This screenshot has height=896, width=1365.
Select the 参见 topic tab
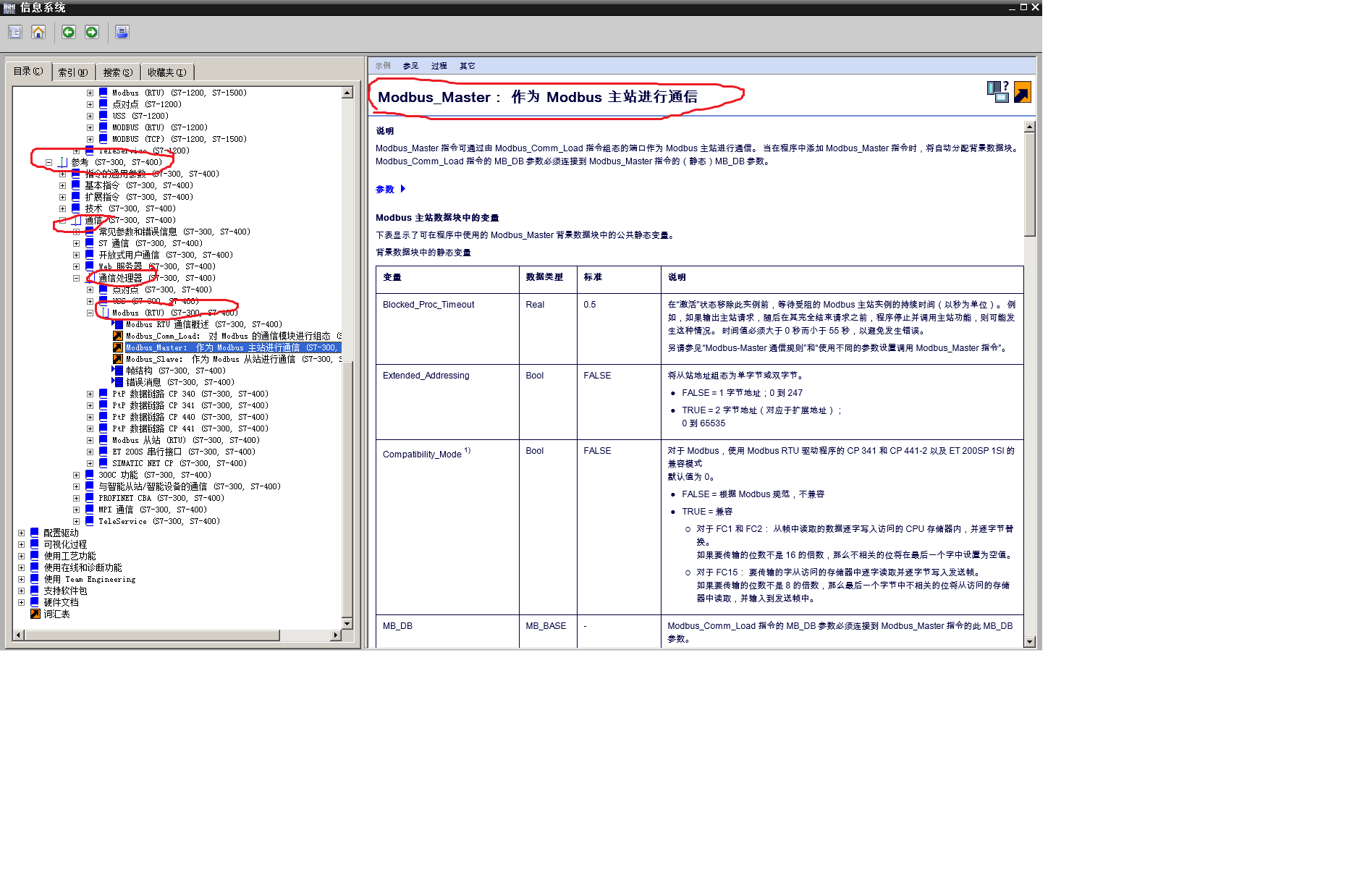410,66
